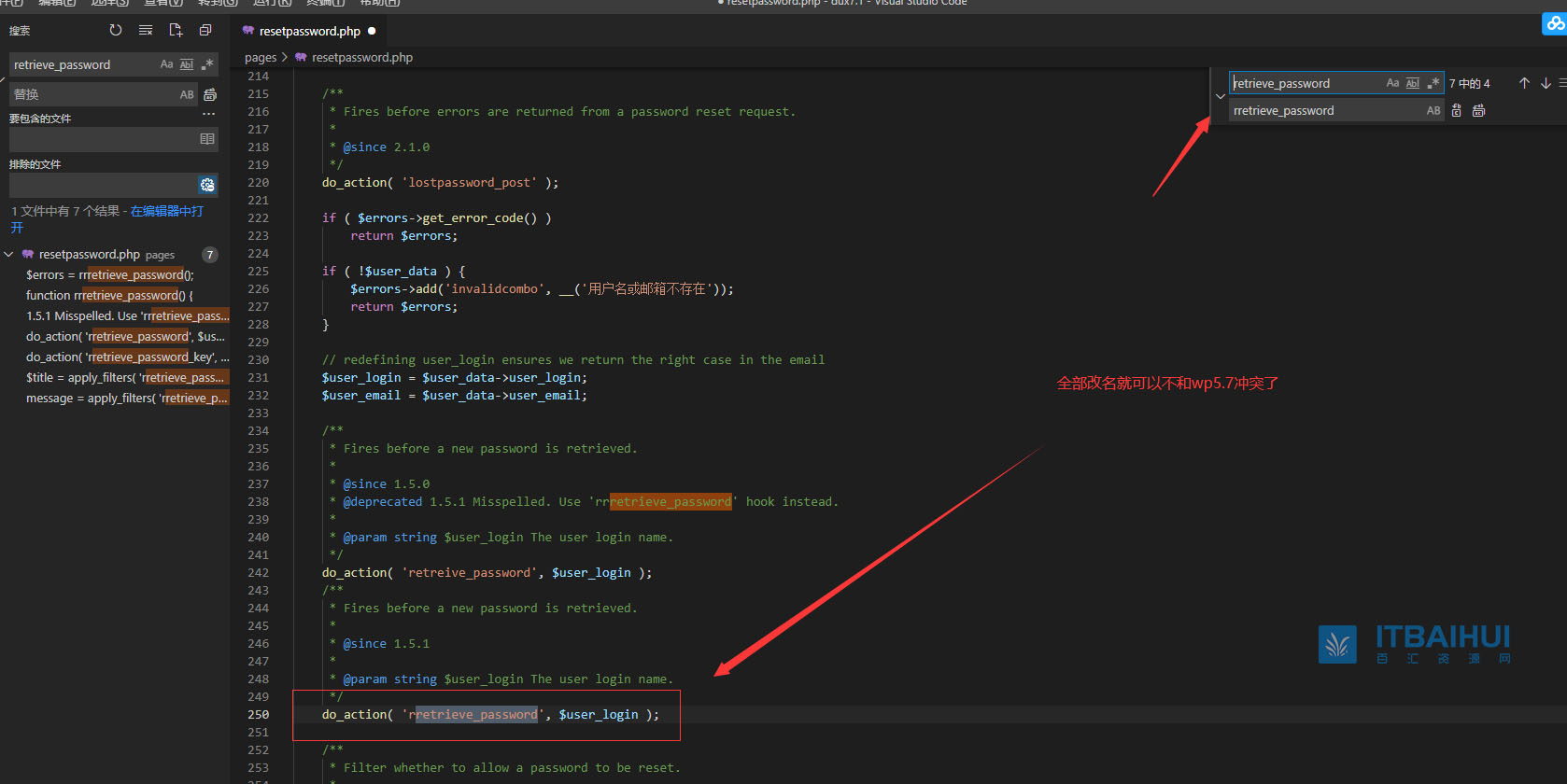Toggle match case in find widget

[1392, 83]
